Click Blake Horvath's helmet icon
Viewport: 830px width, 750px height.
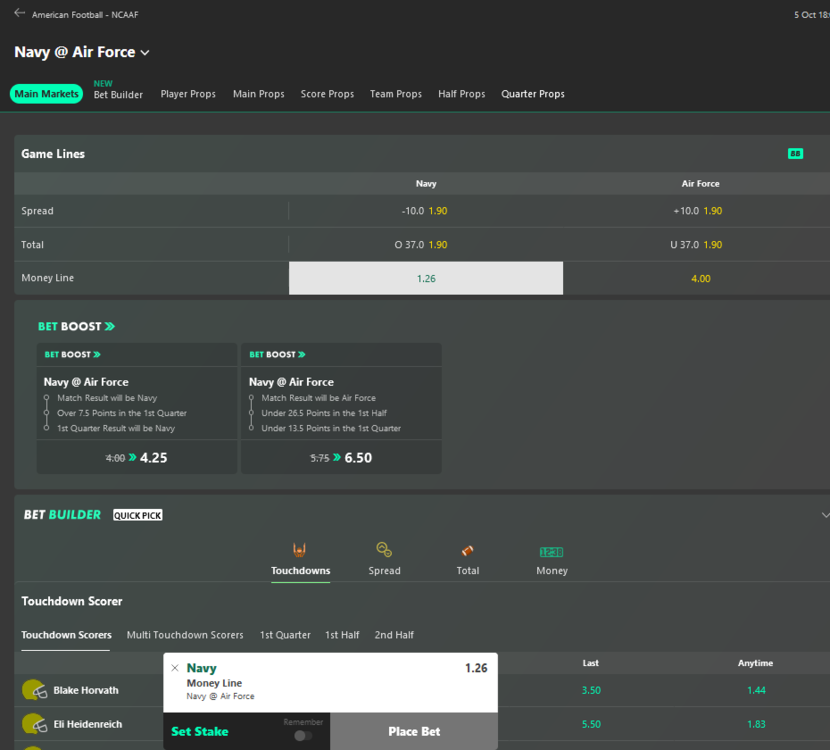34,690
